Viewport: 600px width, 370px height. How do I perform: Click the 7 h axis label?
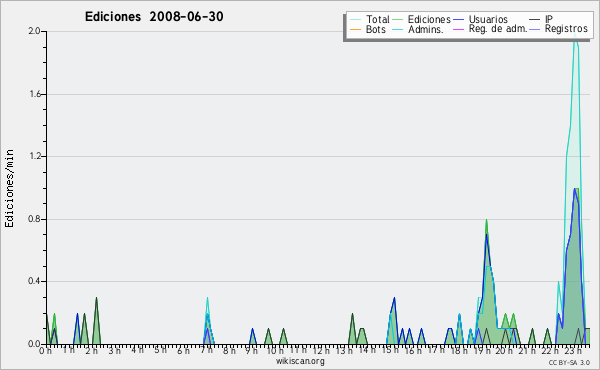(x=207, y=350)
